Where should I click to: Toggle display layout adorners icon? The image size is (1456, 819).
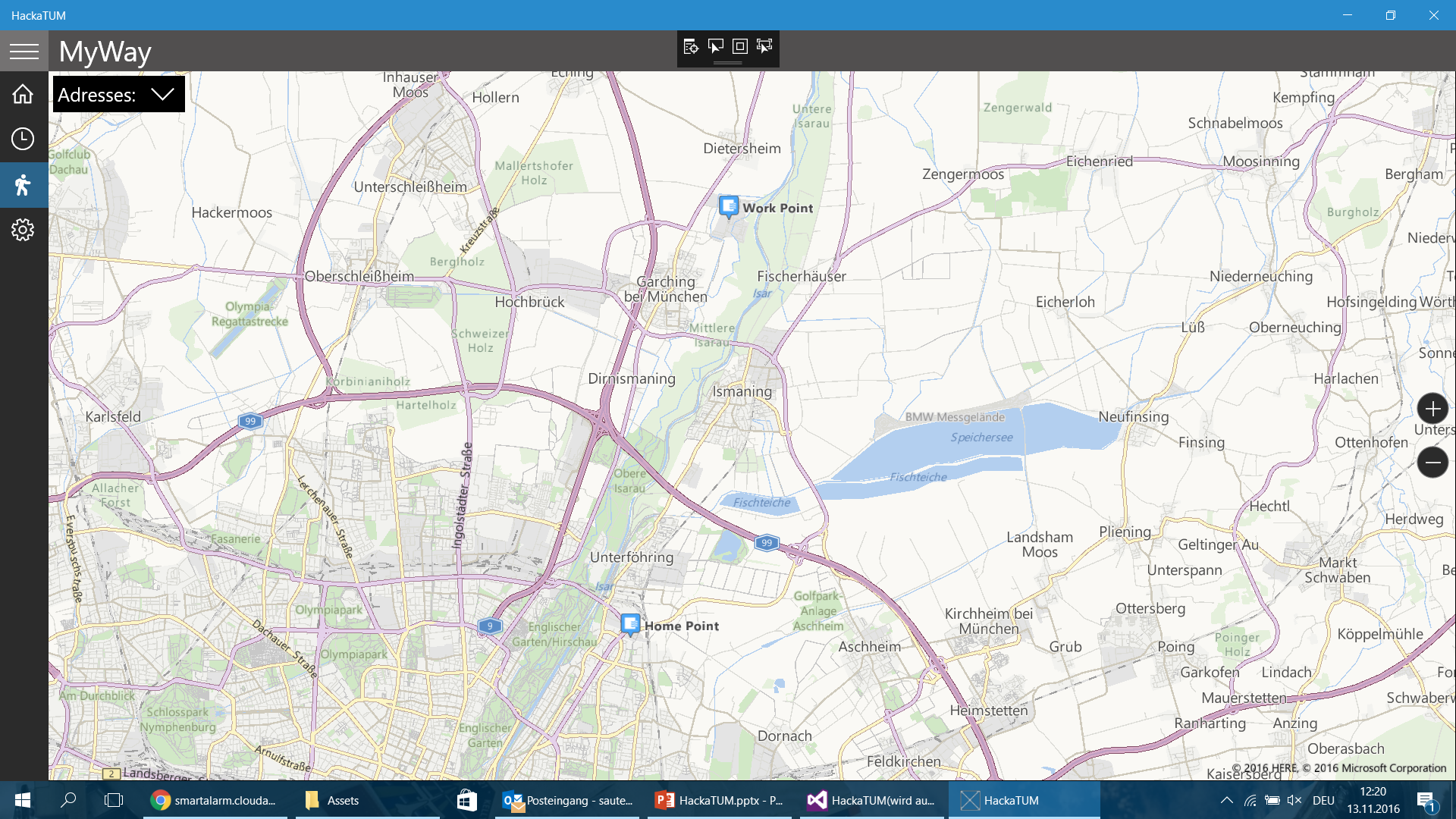click(740, 47)
